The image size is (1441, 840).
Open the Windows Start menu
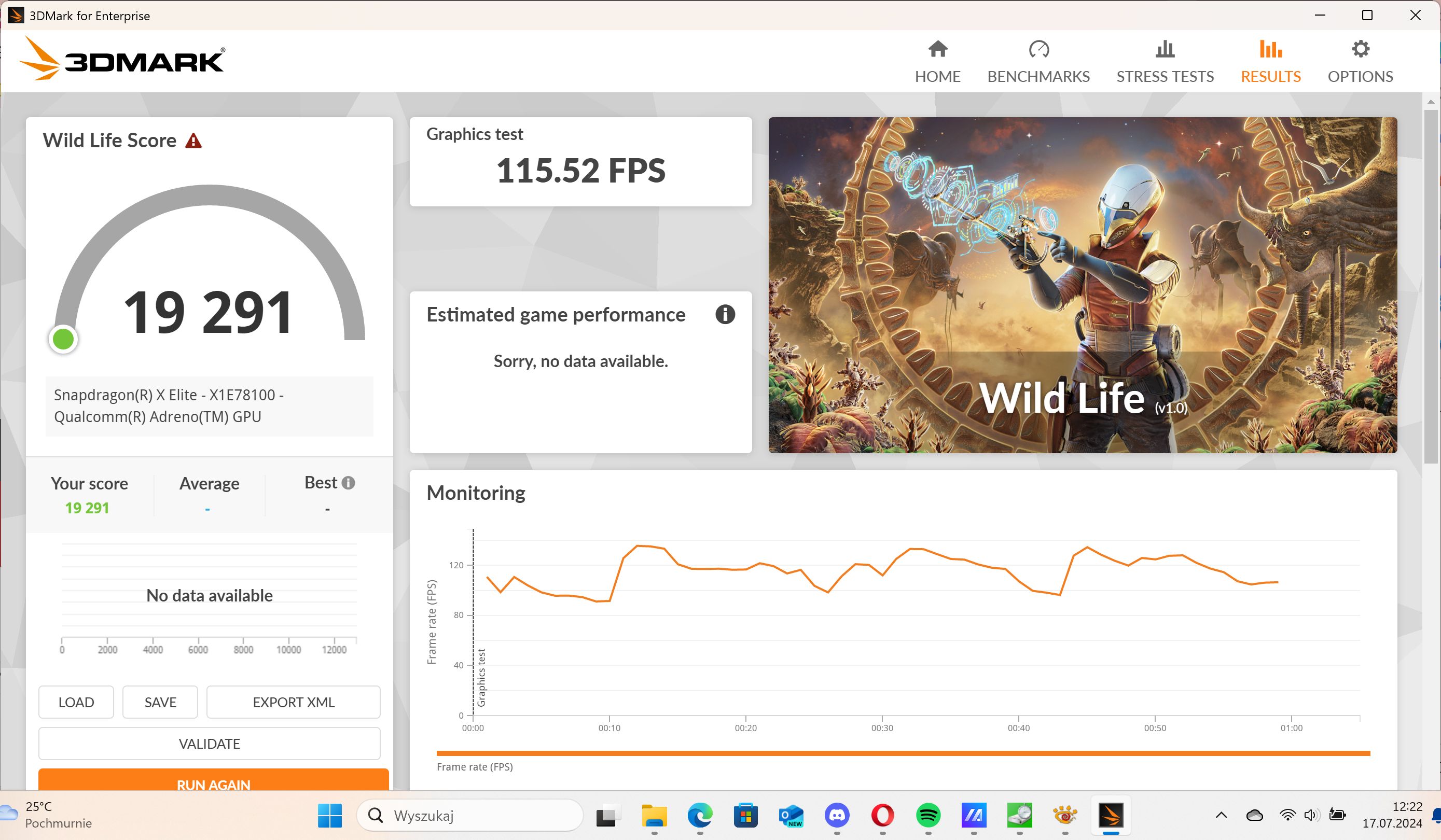tap(330, 816)
